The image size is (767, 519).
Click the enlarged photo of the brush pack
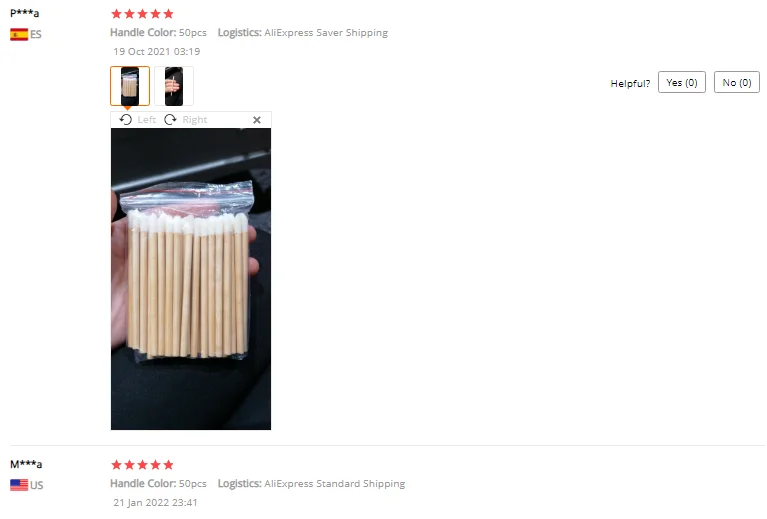tap(191, 279)
